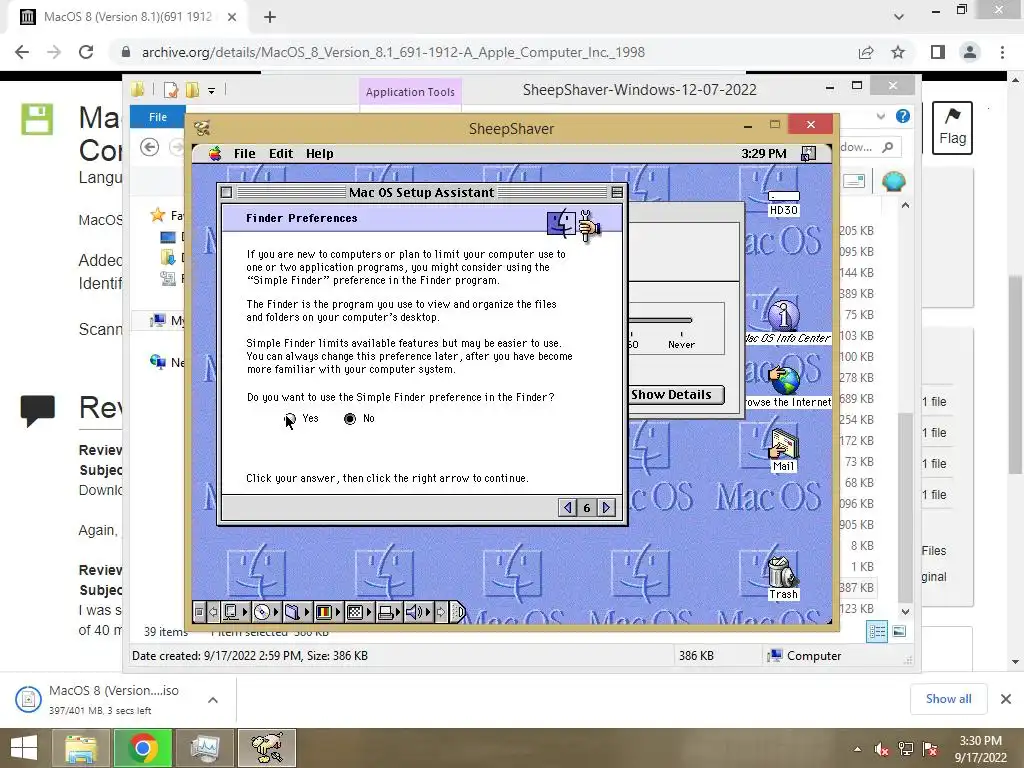Open the Chrome profile avatar menu

[970, 52]
